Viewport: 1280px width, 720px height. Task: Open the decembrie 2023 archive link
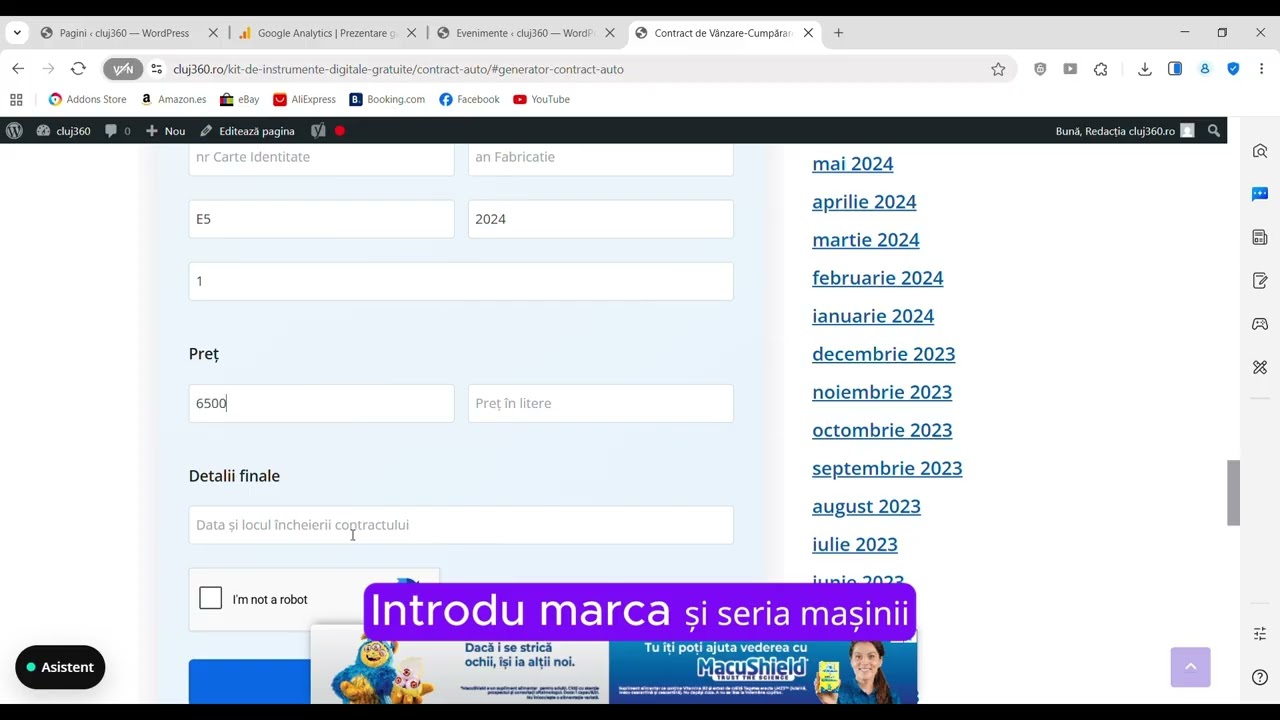[x=883, y=353]
